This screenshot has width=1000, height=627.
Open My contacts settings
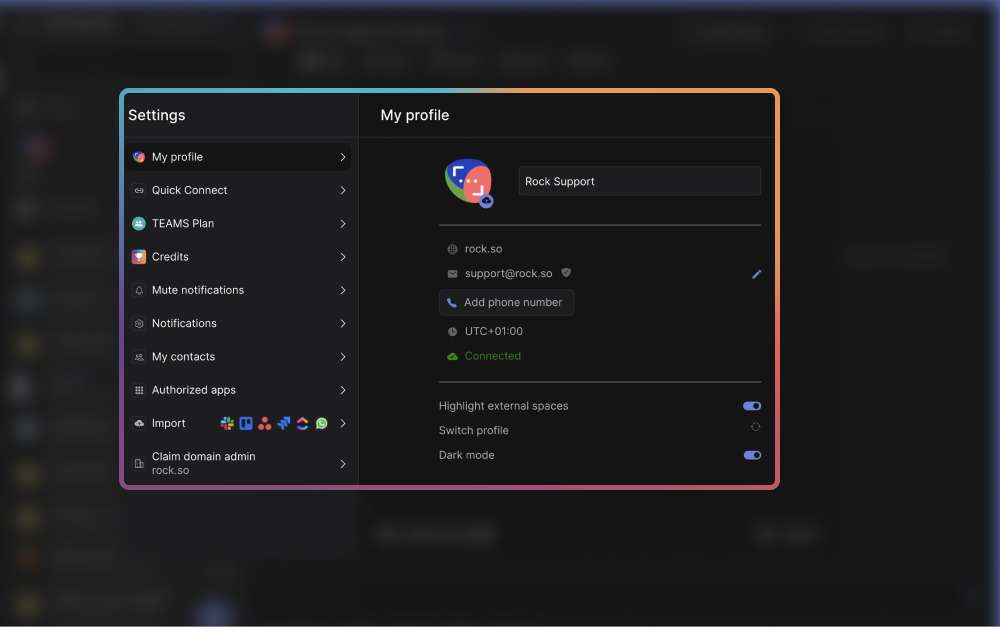(x=240, y=357)
